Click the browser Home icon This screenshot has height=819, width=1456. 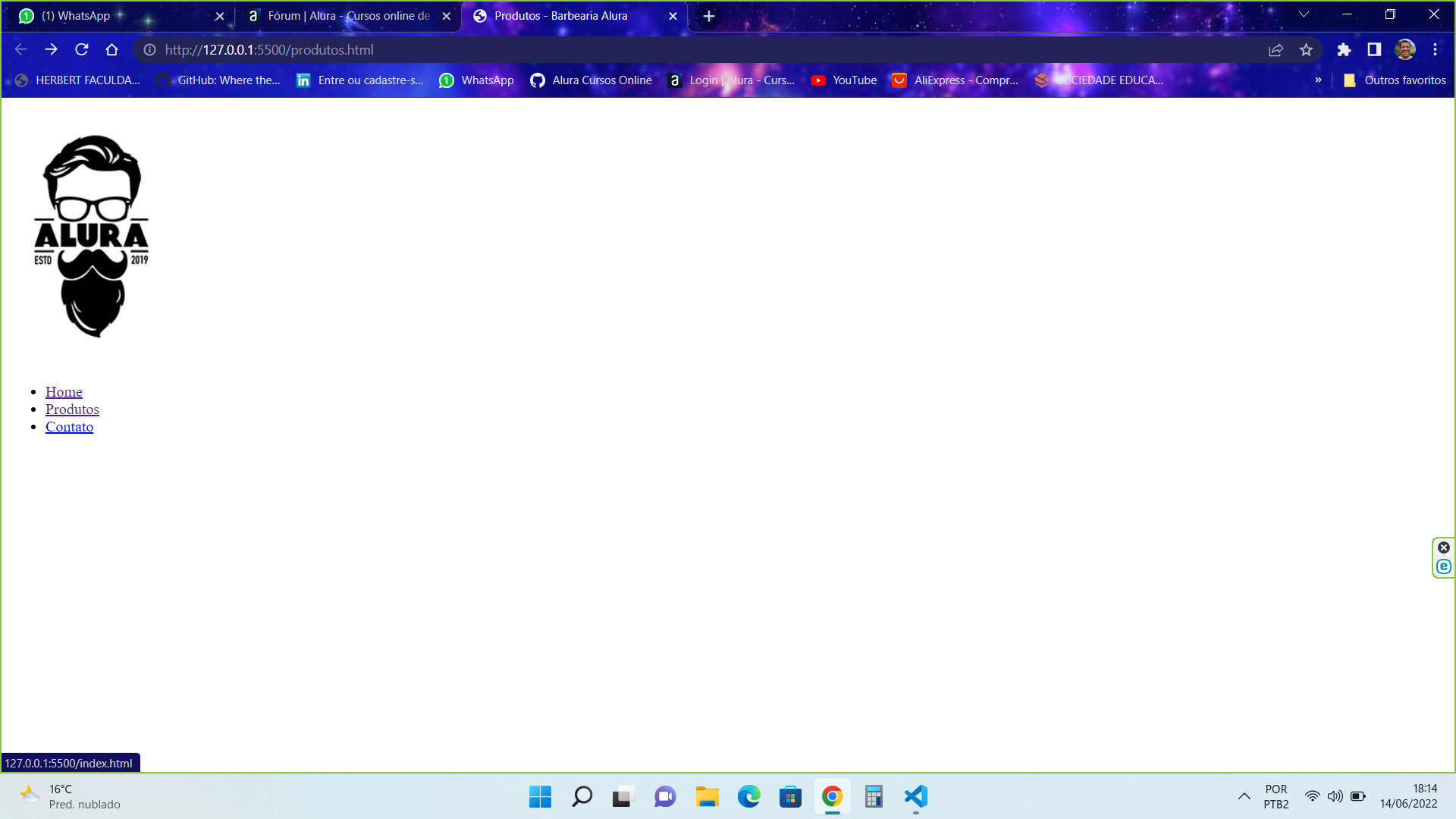[112, 50]
